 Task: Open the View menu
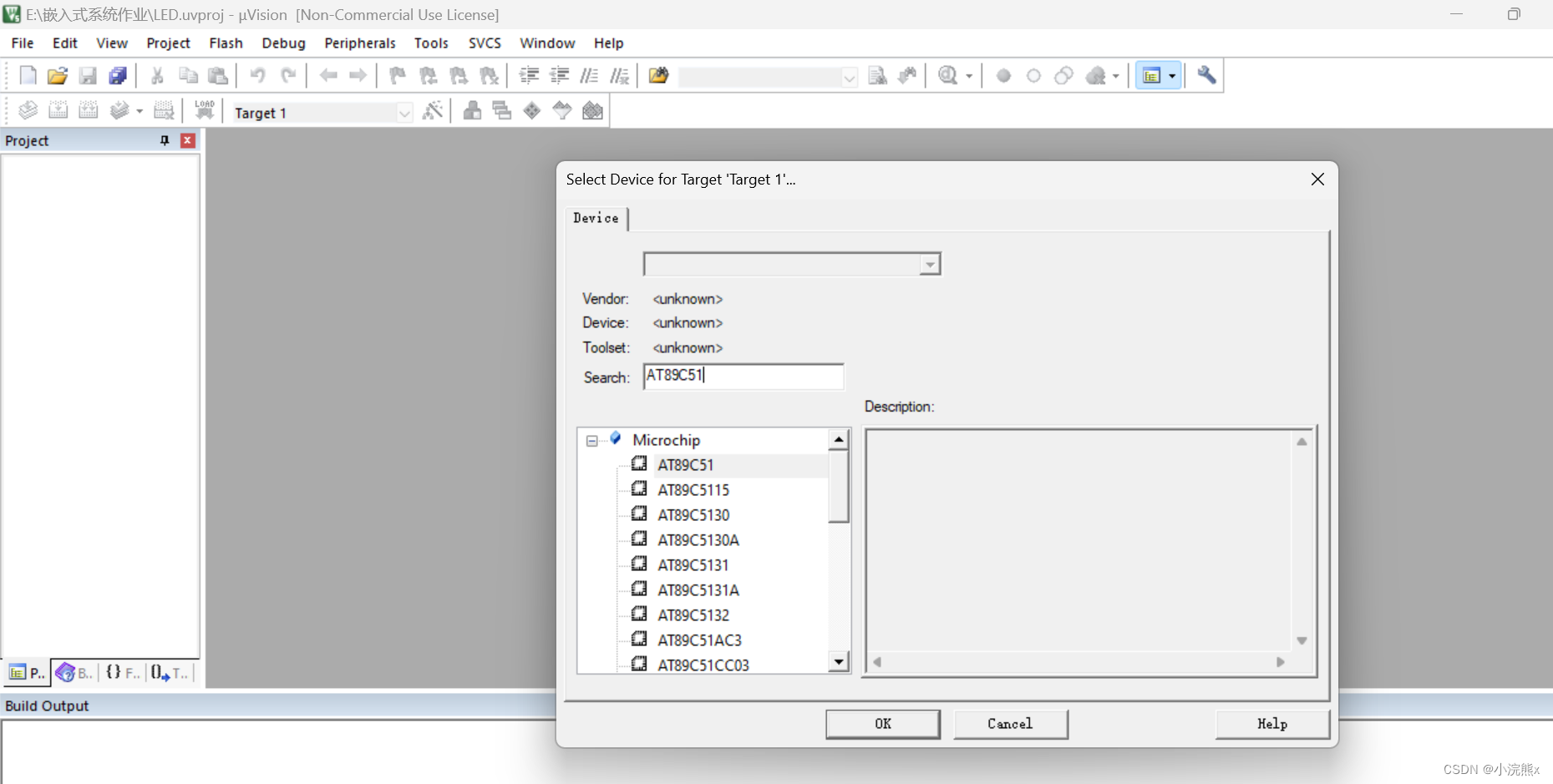(112, 43)
